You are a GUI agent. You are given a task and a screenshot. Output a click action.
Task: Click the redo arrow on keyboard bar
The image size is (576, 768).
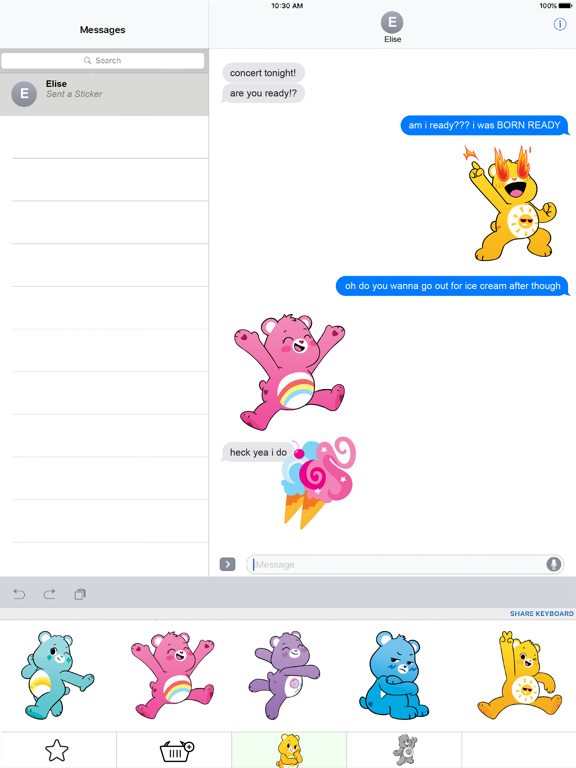tap(49, 594)
